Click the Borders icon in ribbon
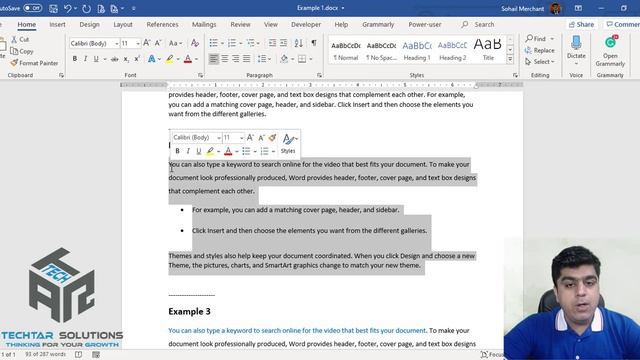Screen dimensions: 640x360 302,59
